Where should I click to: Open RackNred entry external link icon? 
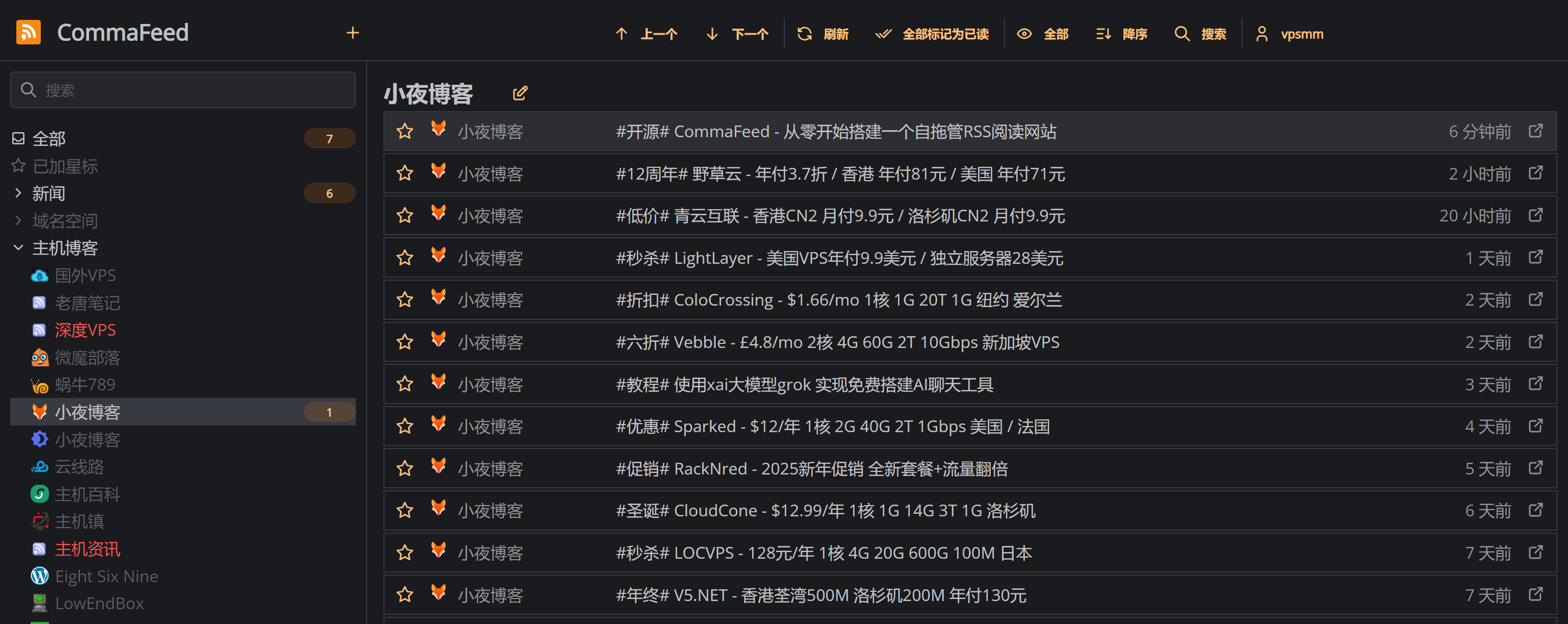coord(1536,468)
